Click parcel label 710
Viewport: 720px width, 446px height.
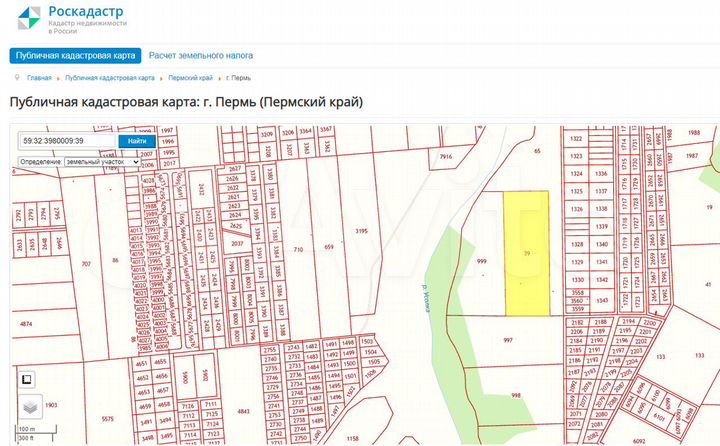point(298,249)
